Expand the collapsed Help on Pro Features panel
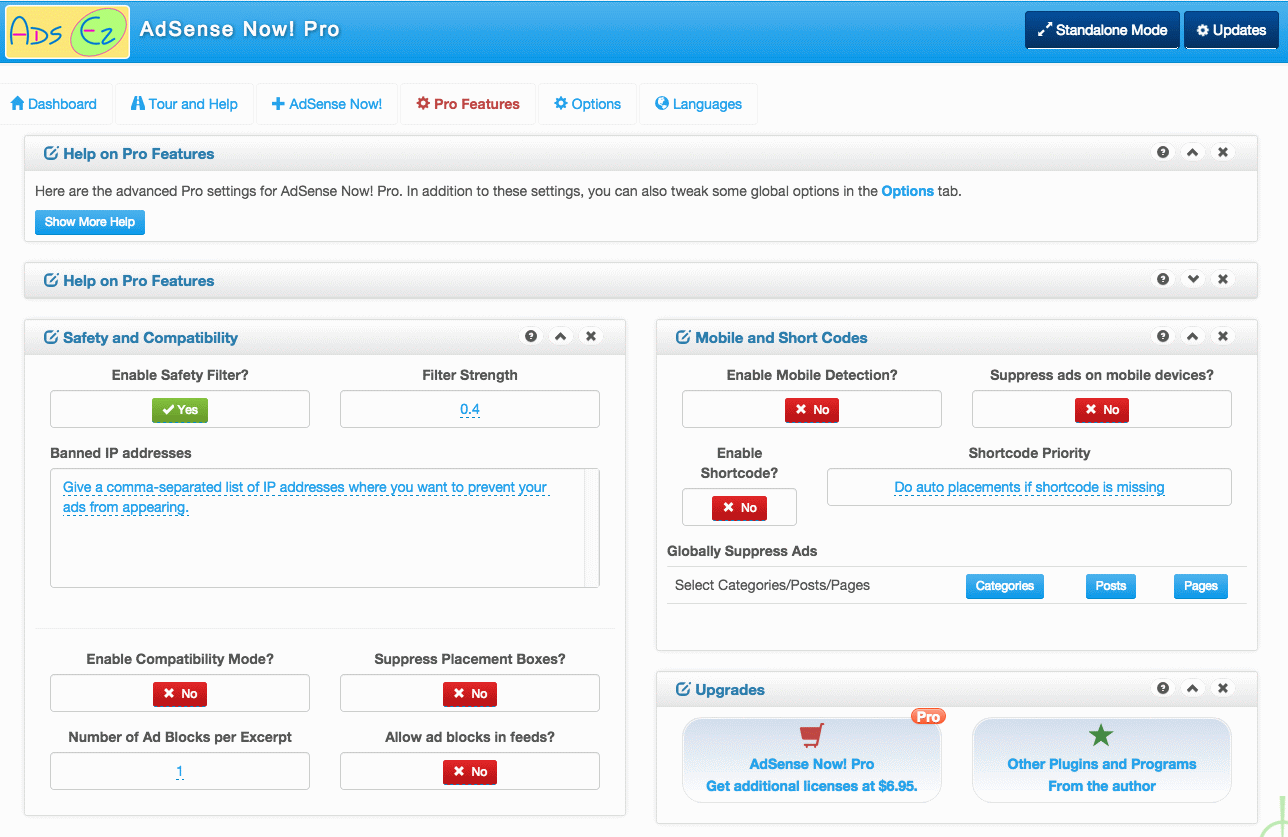Image resolution: width=1288 pixels, height=837 pixels. click(1192, 280)
